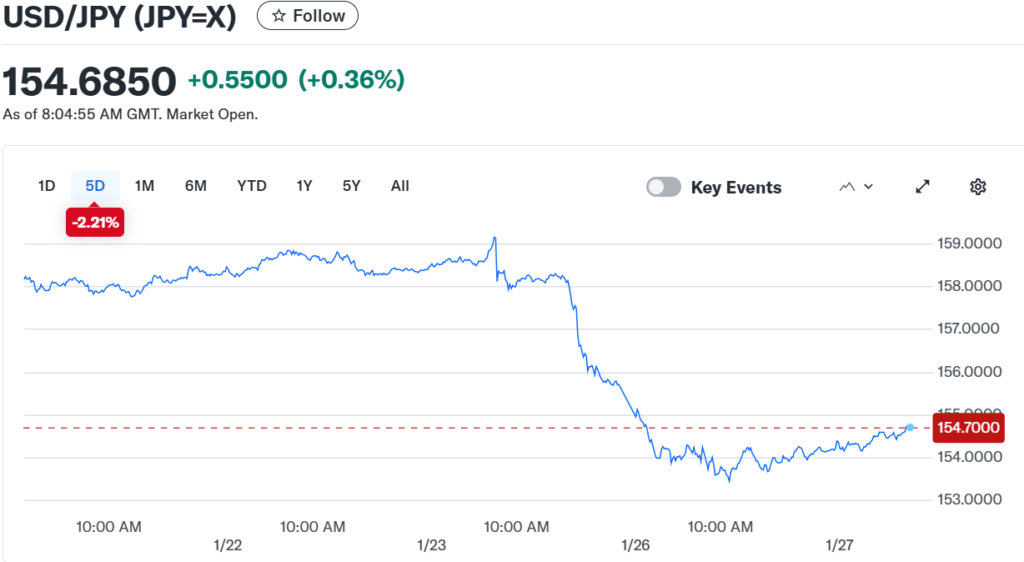
Task: Select the 1D time range
Action: click(x=46, y=186)
